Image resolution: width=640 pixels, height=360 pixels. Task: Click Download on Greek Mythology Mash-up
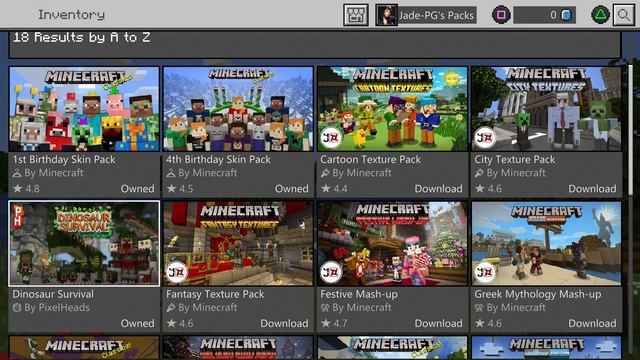point(592,323)
